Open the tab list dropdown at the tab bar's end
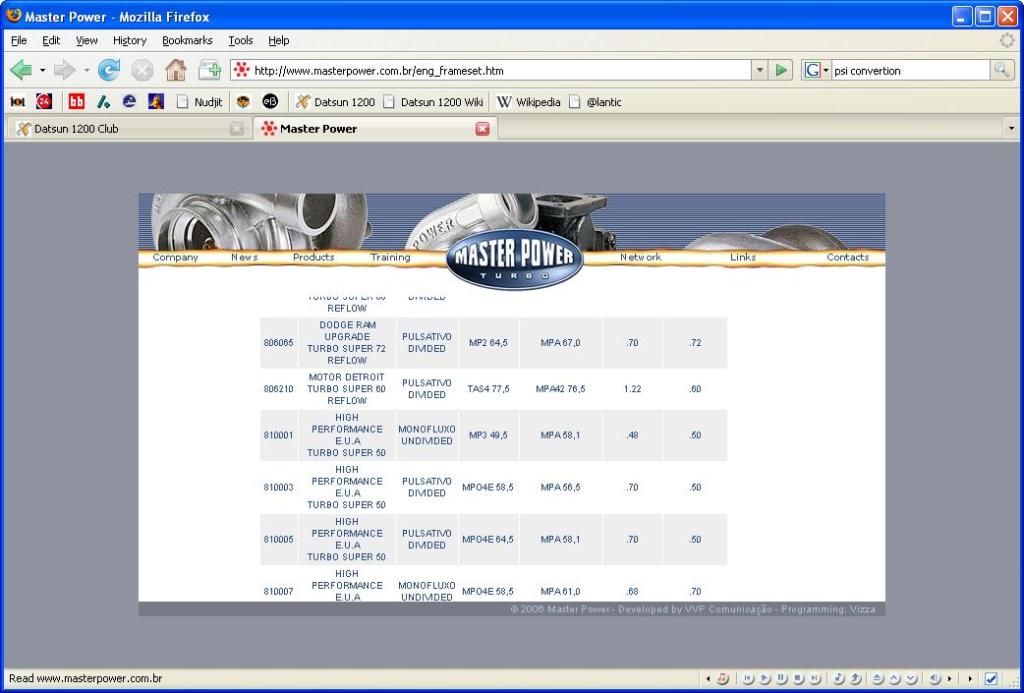The image size is (1024, 693). (x=1012, y=129)
